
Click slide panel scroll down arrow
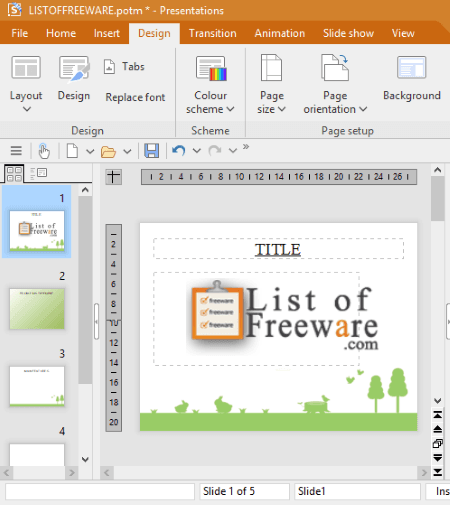point(85,459)
